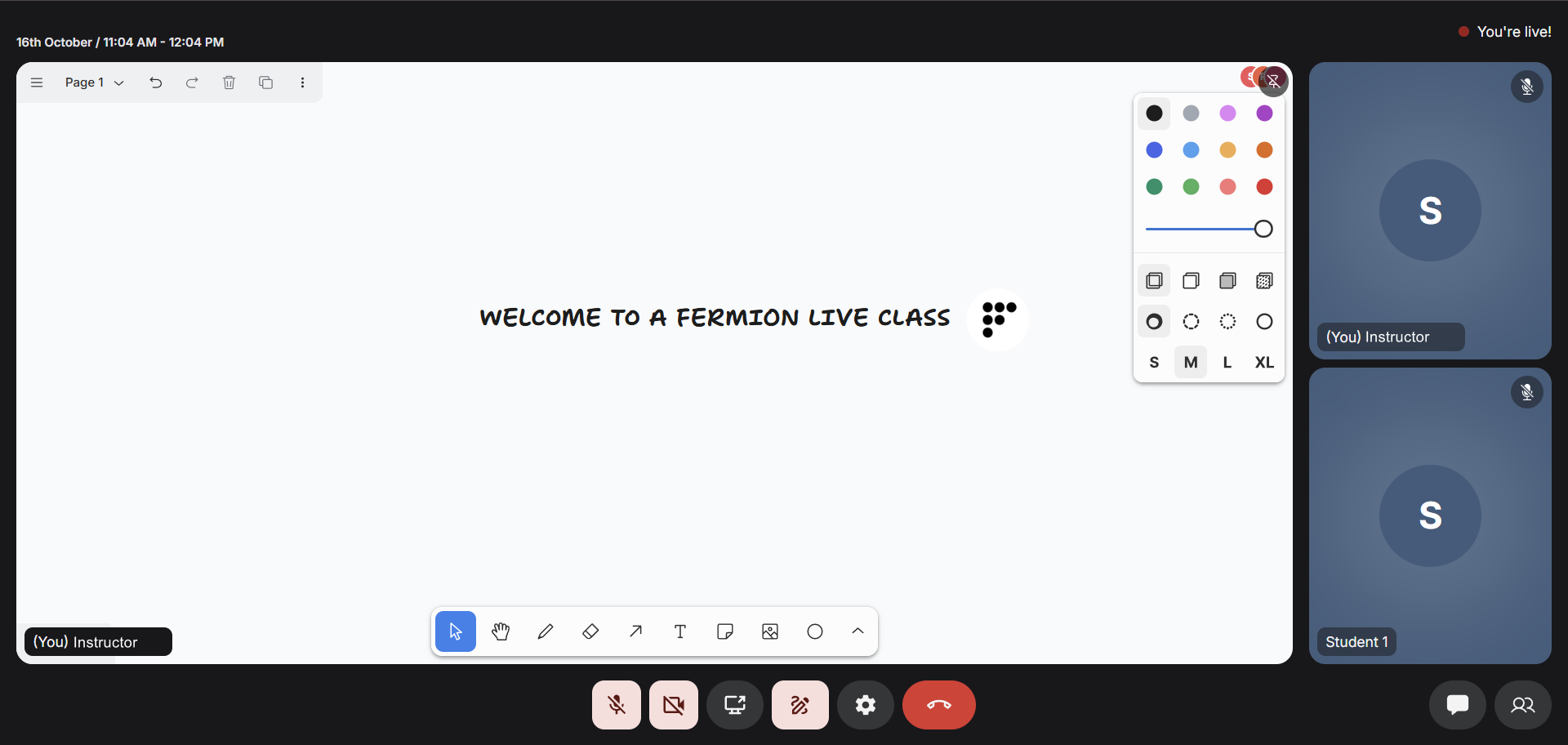
Task: Select the Hand pan tool
Action: coord(501,631)
